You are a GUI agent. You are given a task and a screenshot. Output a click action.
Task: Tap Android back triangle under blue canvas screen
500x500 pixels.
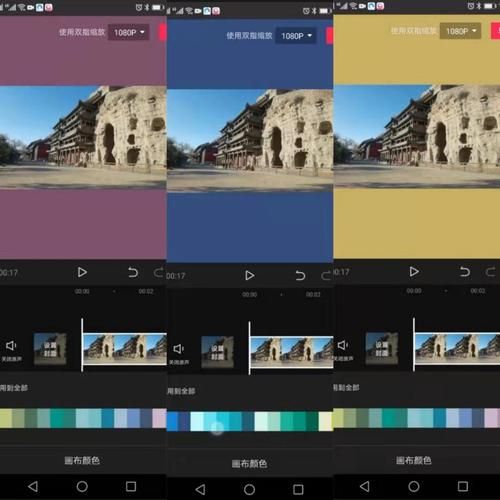pos(200,489)
